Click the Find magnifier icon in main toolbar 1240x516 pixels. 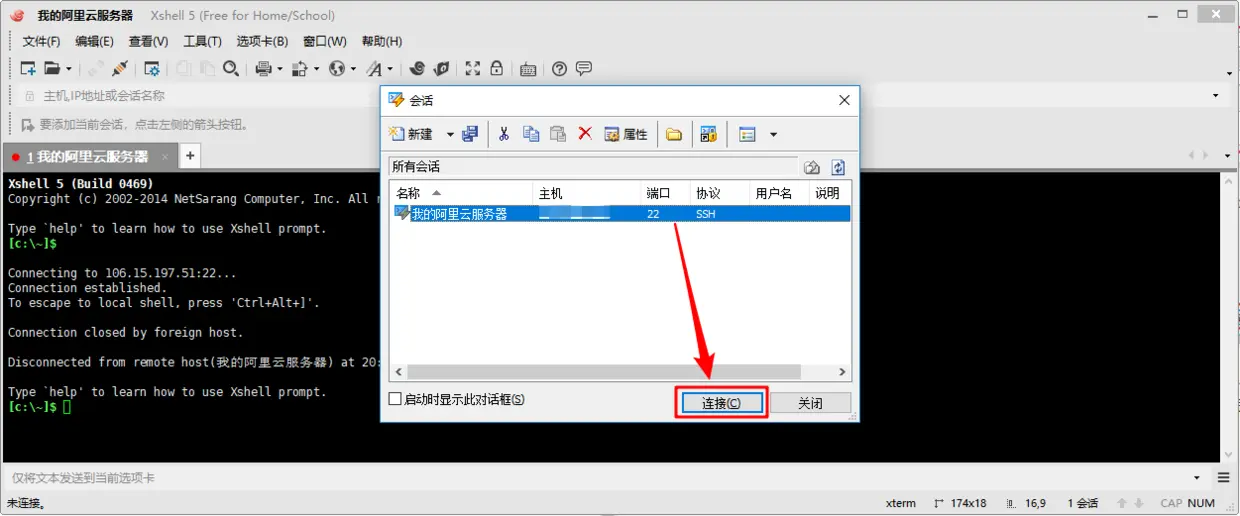pos(231,69)
